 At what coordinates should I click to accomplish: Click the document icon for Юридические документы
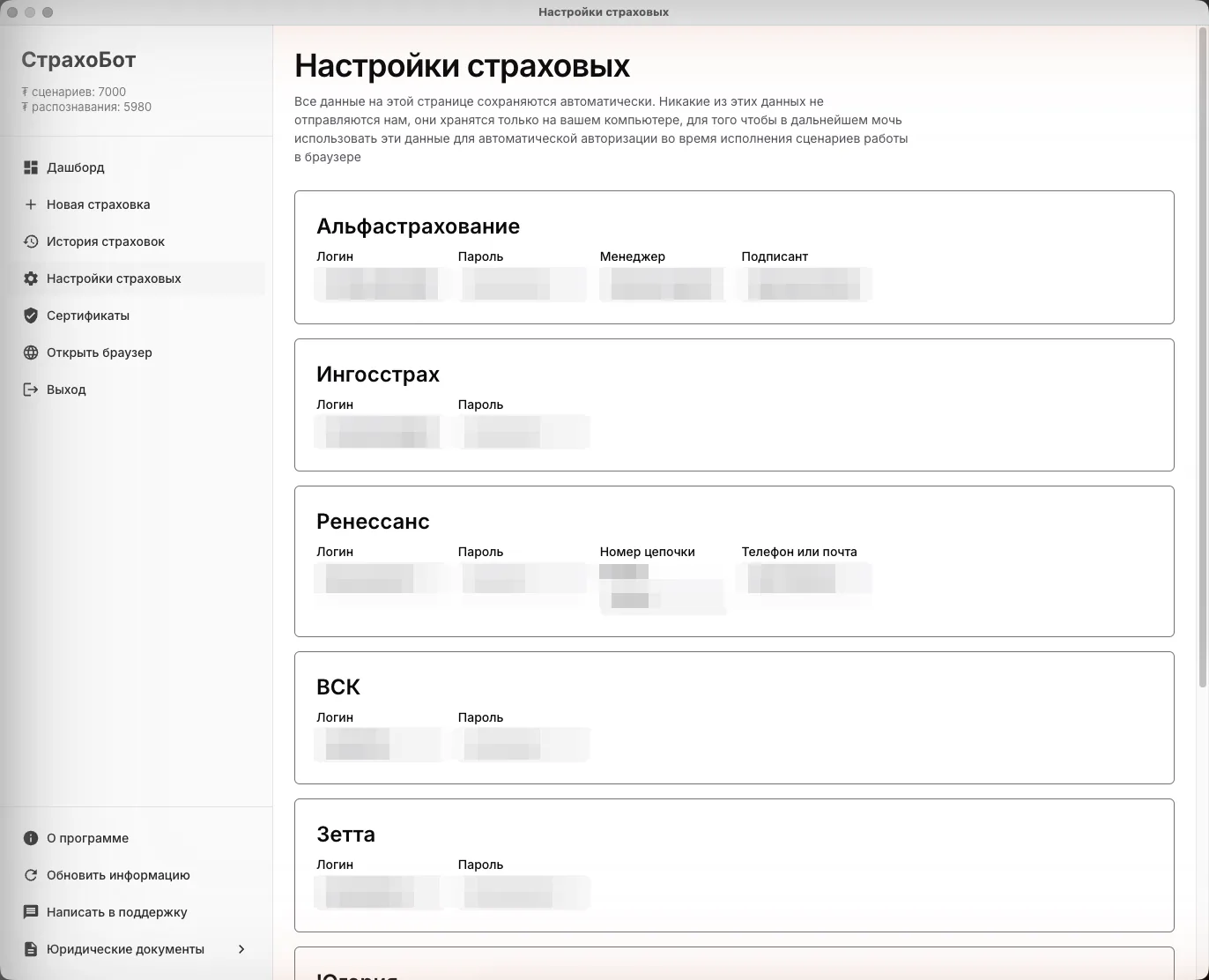click(31, 949)
